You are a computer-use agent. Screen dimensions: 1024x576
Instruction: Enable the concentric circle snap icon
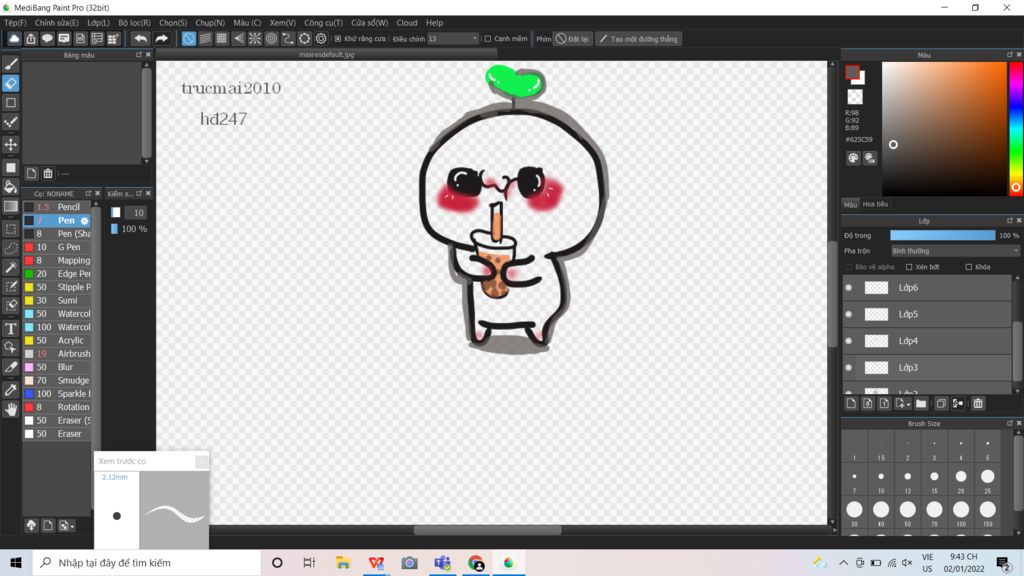271,39
